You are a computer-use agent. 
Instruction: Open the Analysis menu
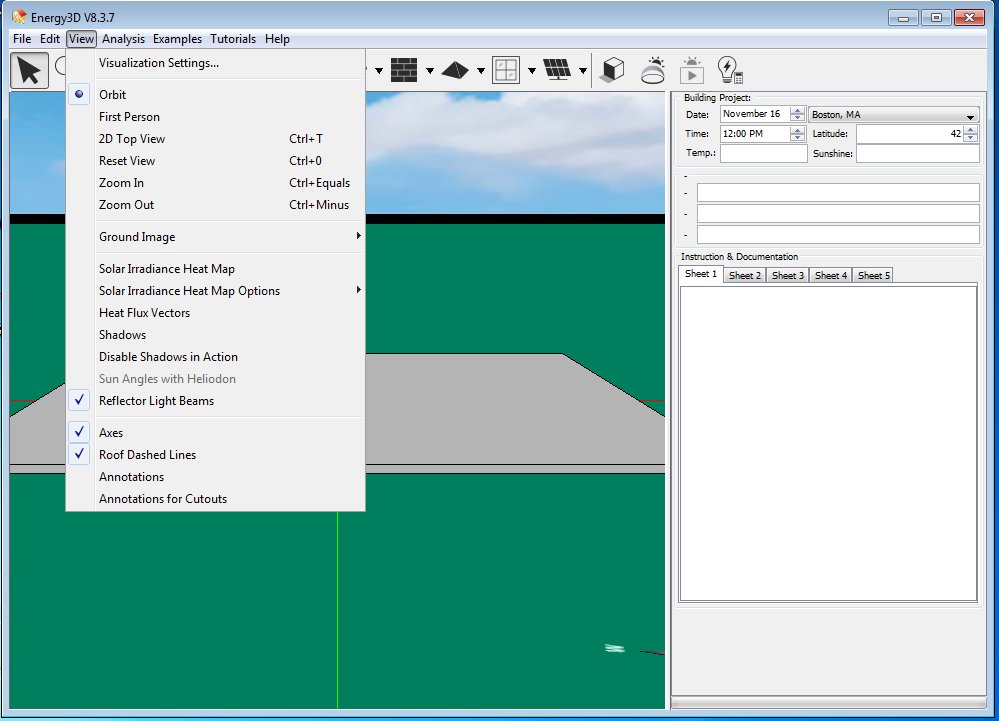coord(123,39)
